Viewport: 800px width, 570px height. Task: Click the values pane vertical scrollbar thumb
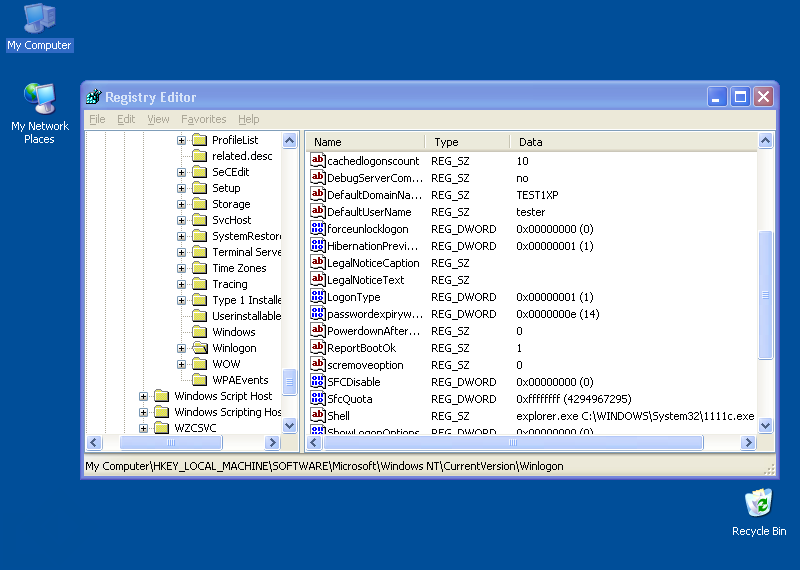[765, 295]
